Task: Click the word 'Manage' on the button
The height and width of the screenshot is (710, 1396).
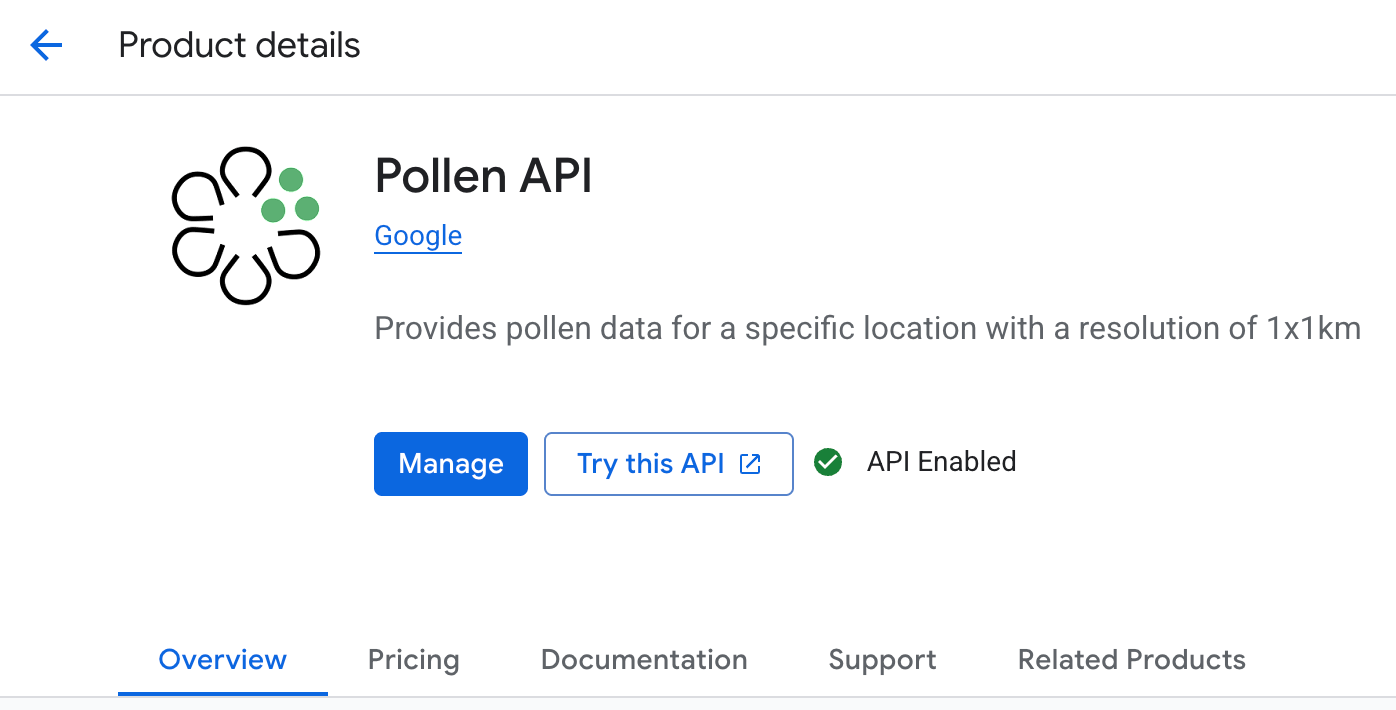Action: tap(451, 464)
